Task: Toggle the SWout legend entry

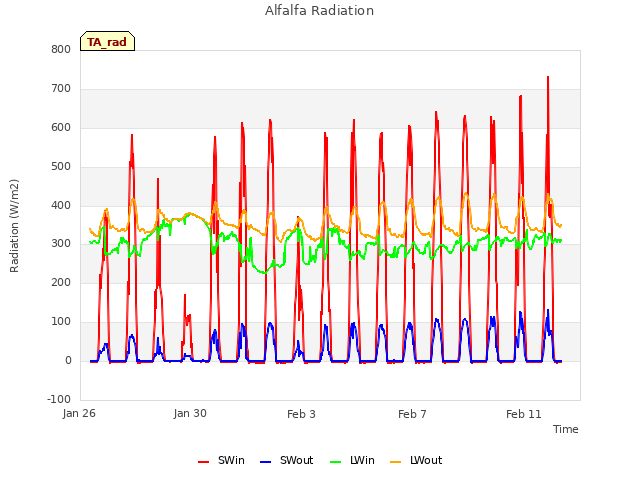Action: point(287,460)
